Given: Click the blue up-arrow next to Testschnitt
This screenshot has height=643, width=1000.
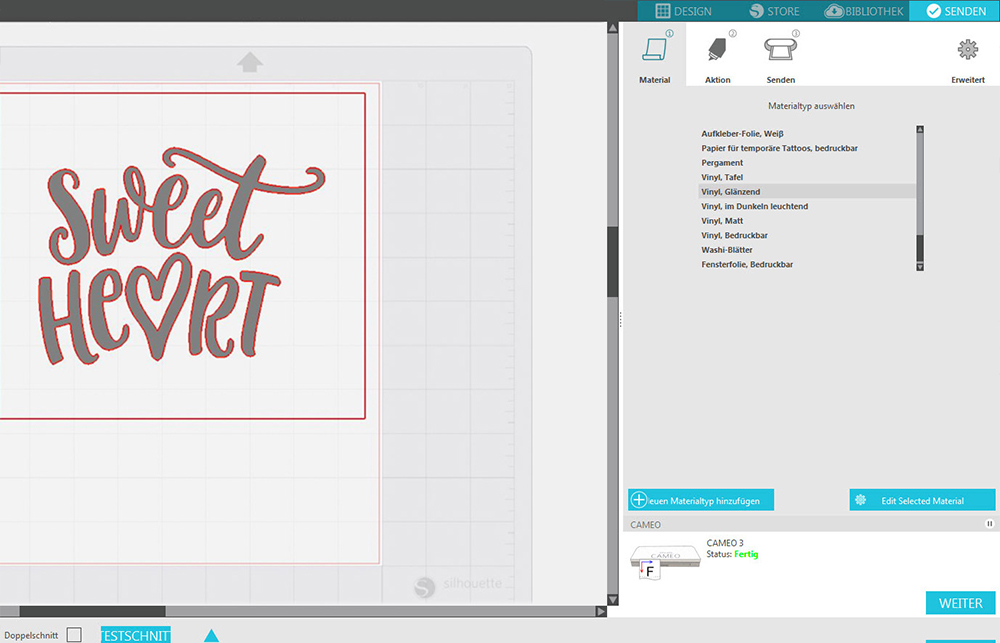Looking at the screenshot, I should pos(211,635).
